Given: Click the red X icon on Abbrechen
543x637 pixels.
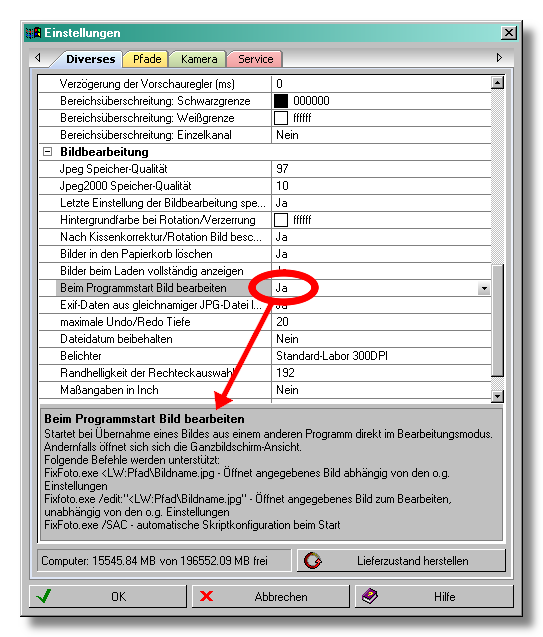Looking at the screenshot, I should [206, 596].
